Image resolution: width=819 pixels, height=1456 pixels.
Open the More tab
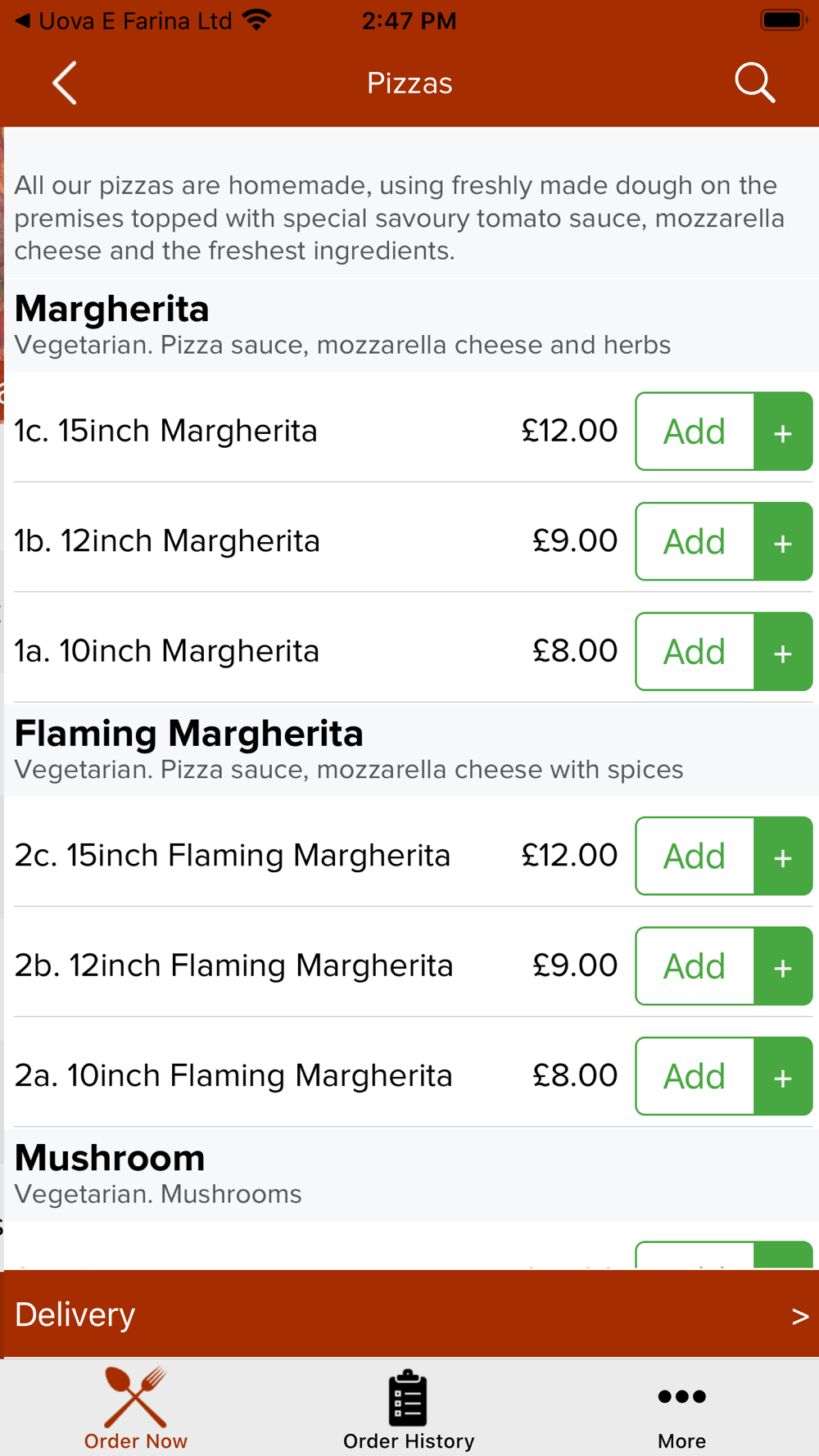click(x=681, y=1409)
